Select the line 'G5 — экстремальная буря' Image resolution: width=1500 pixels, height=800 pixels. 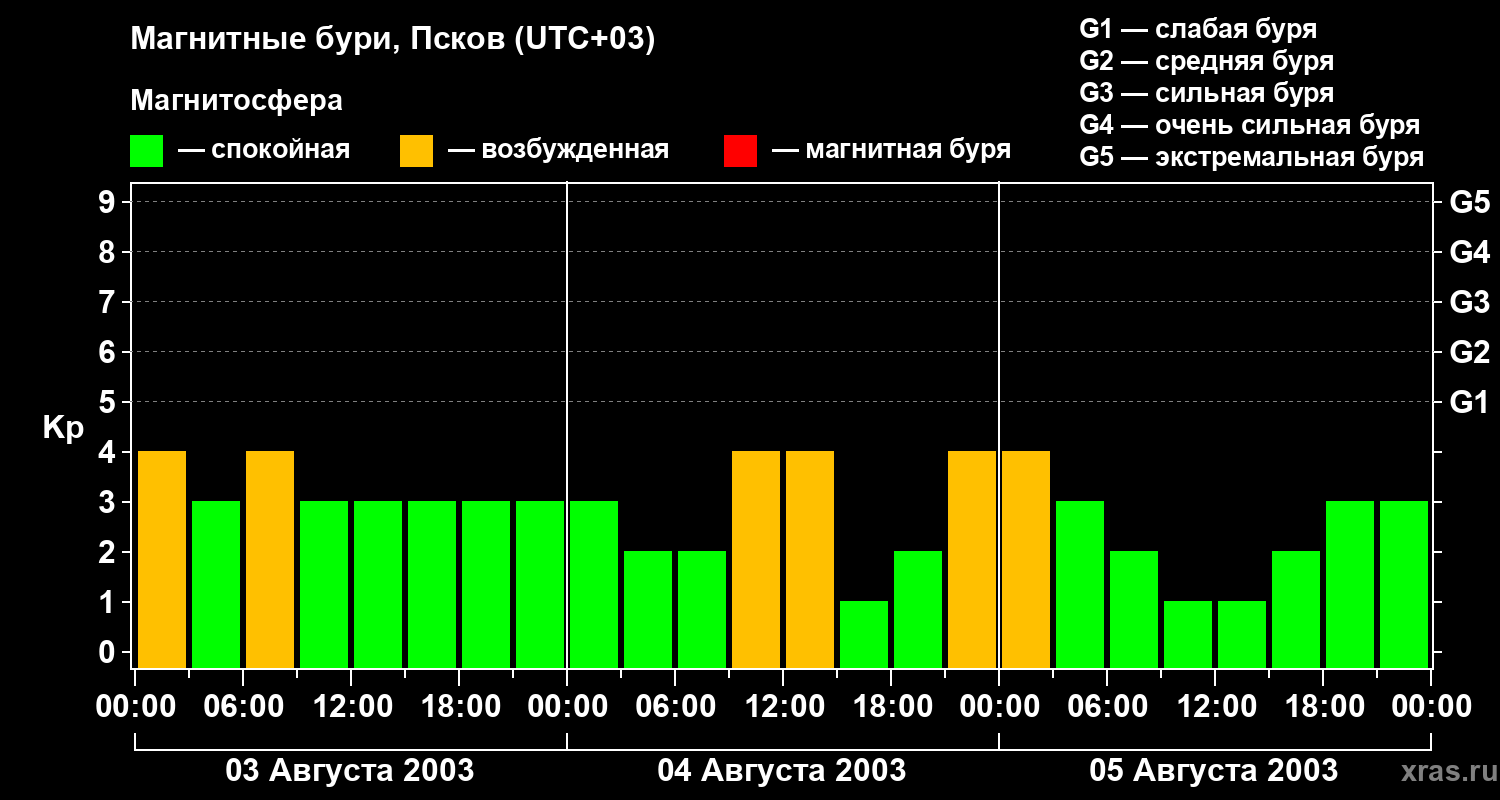pyautogui.click(x=1252, y=157)
